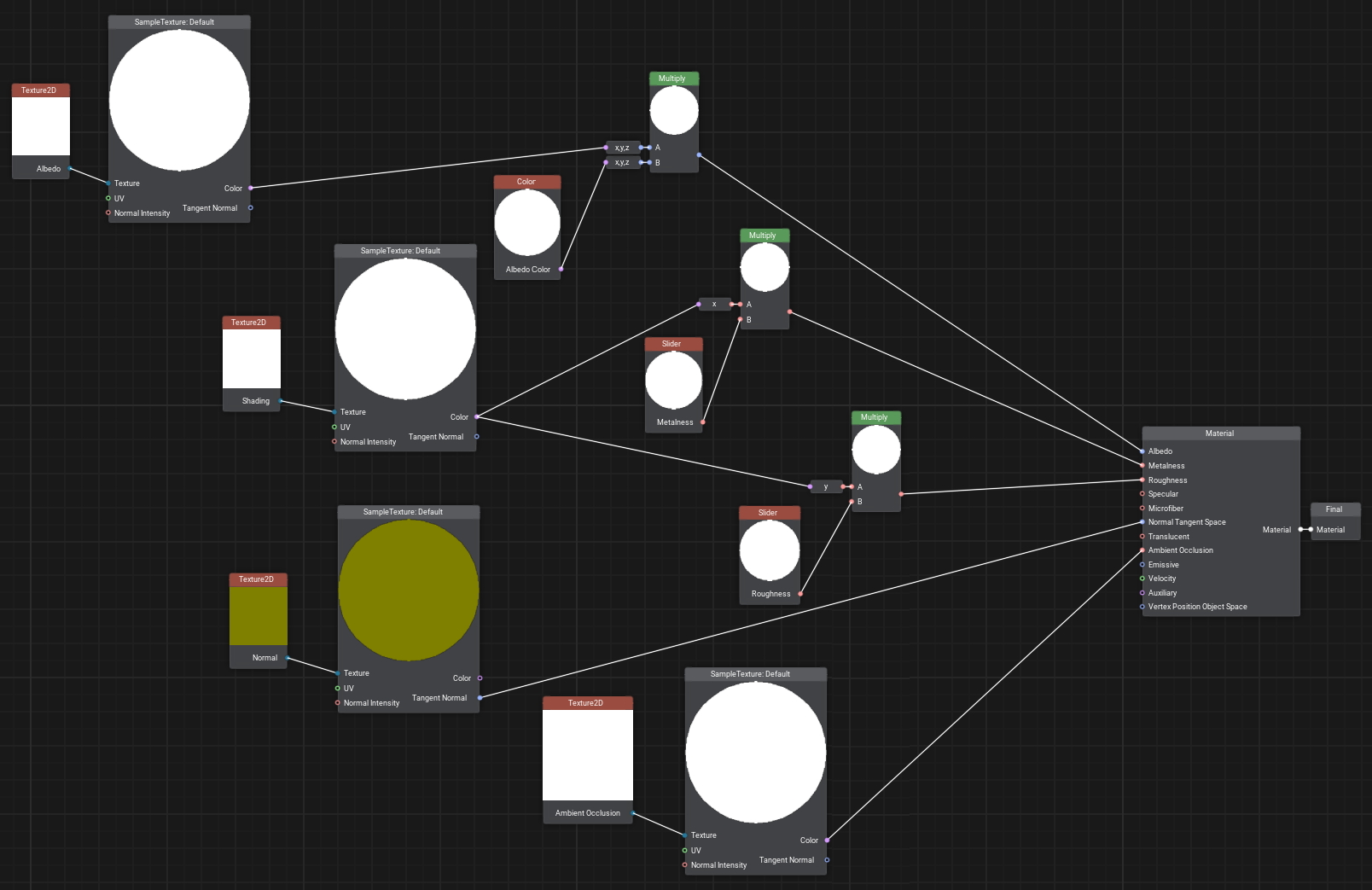Click the Material input port on Final node
This screenshot has width=1372, height=890.
(1311, 530)
